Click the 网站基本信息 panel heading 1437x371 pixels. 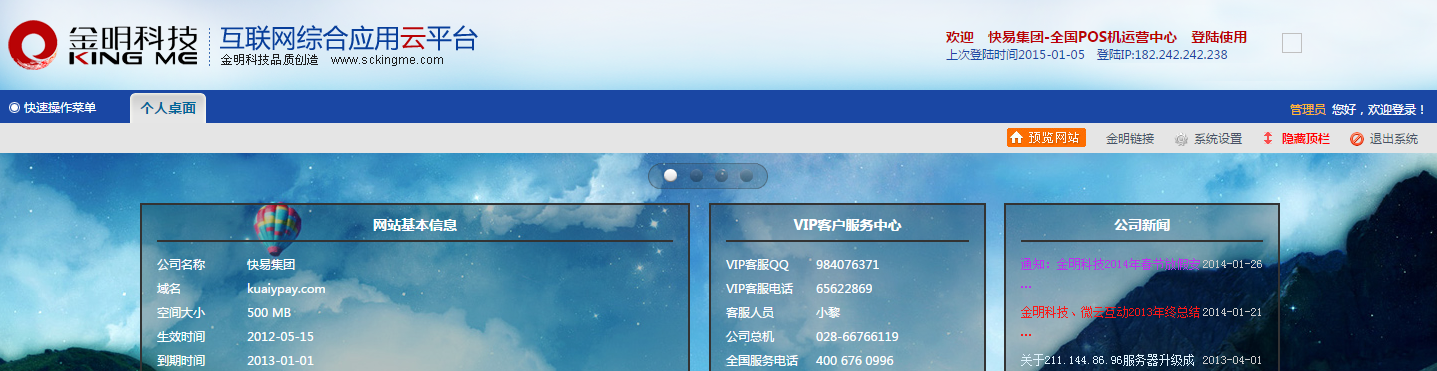pyautogui.click(x=415, y=225)
